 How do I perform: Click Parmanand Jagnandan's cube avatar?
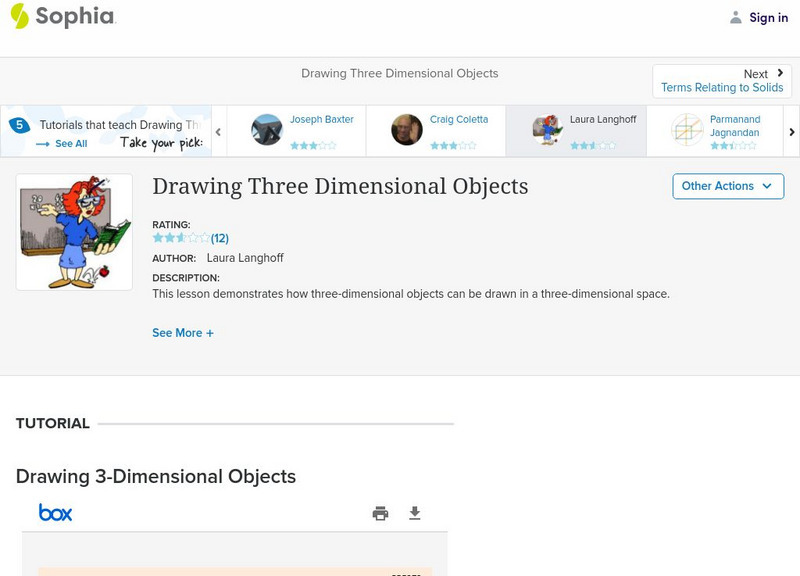pos(687,130)
